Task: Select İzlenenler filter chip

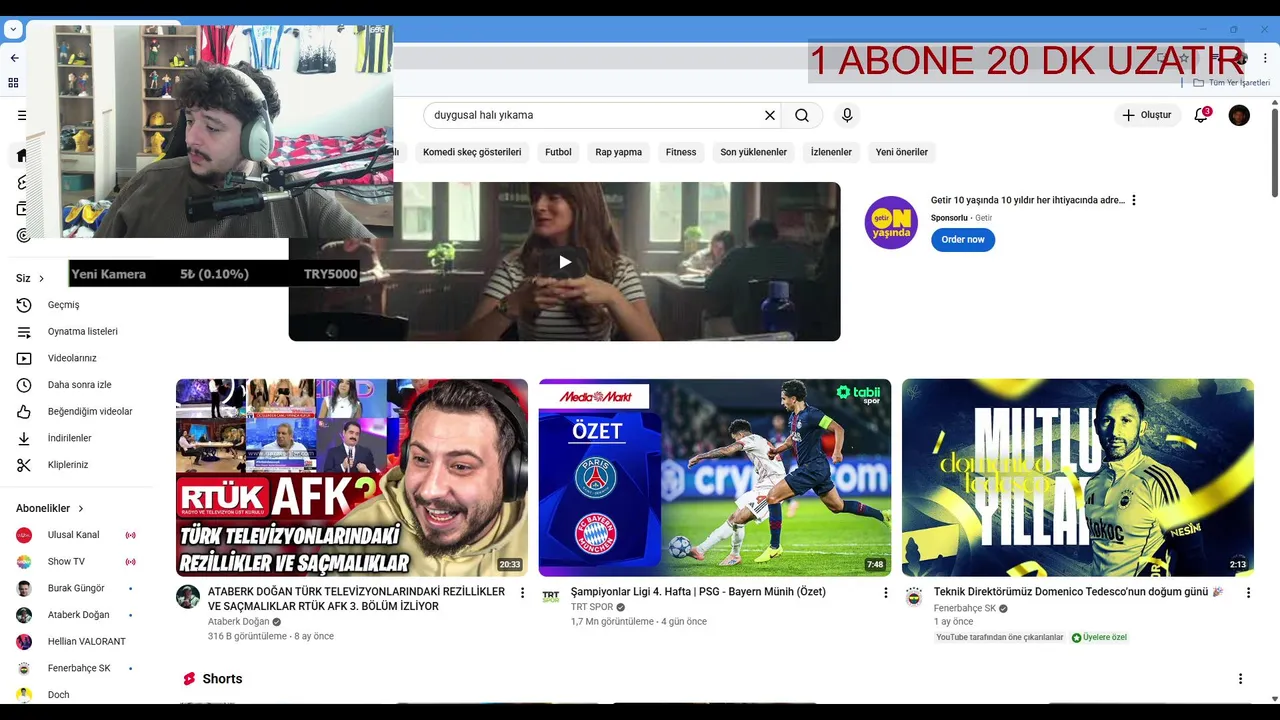Action: point(831,152)
